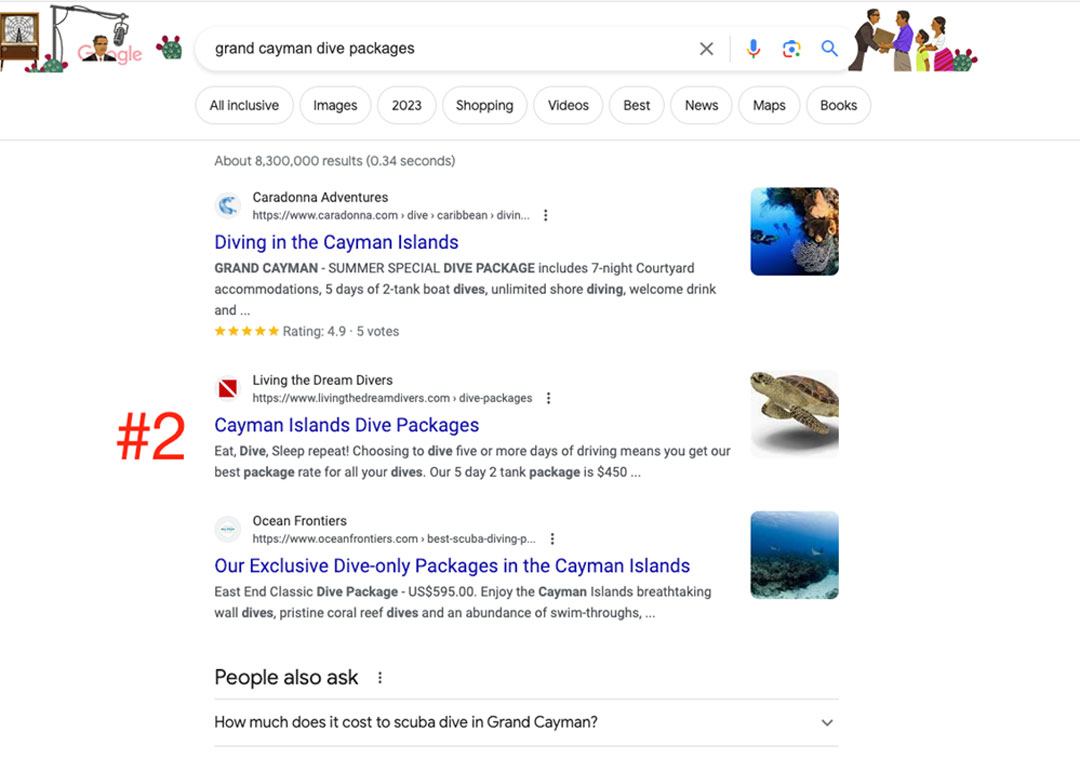1080x759 pixels.
Task: Click the Ocean Frontiers favicon
Action: click(228, 529)
